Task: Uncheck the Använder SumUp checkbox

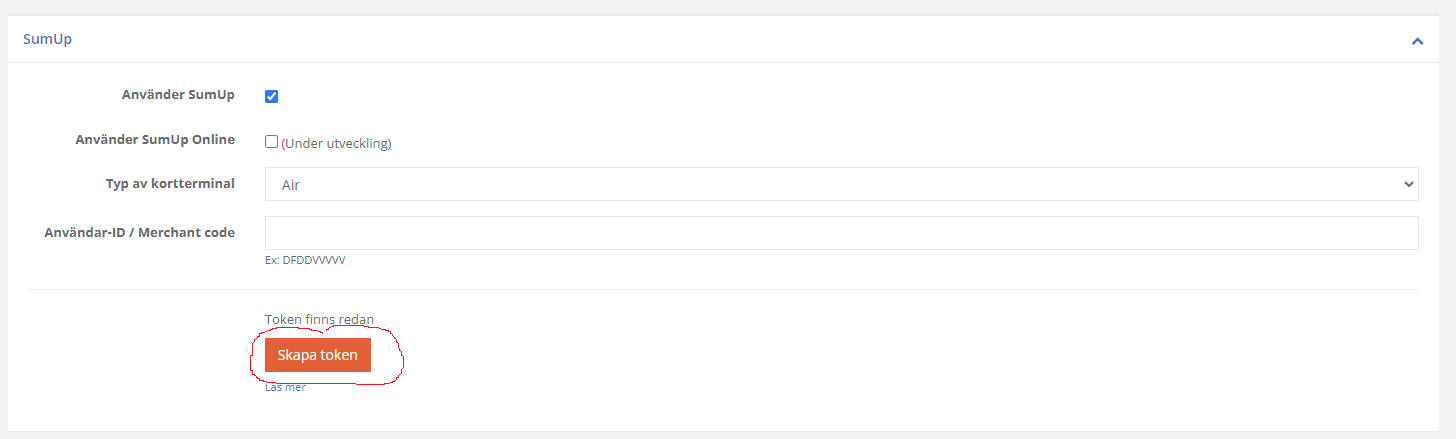Action: point(271,96)
